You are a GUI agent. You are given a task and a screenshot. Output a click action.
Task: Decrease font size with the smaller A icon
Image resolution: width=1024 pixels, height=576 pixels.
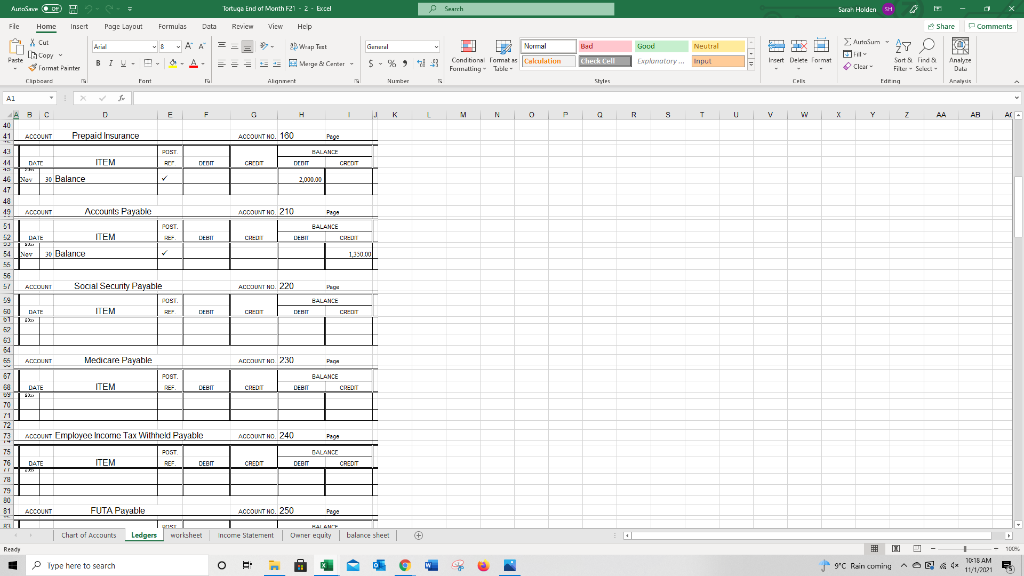tap(202, 46)
